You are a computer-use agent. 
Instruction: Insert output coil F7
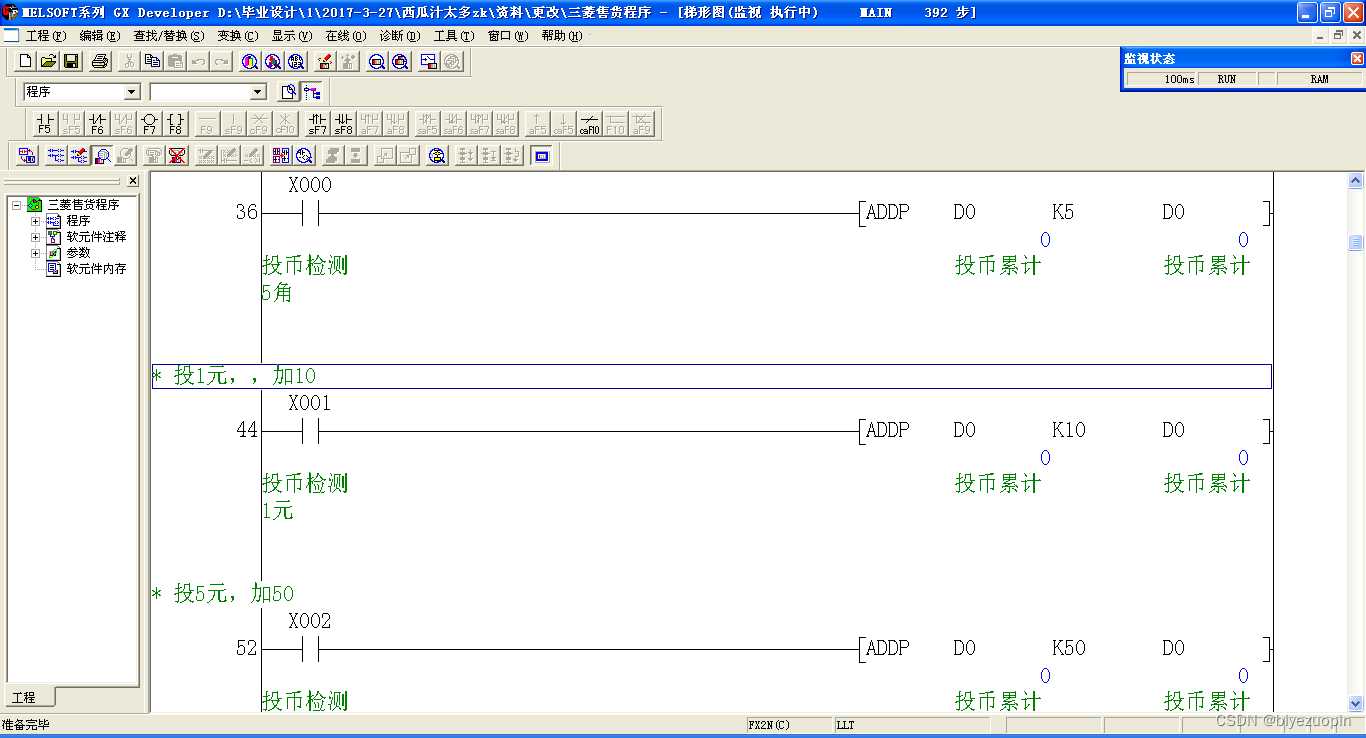coord(149,124)
